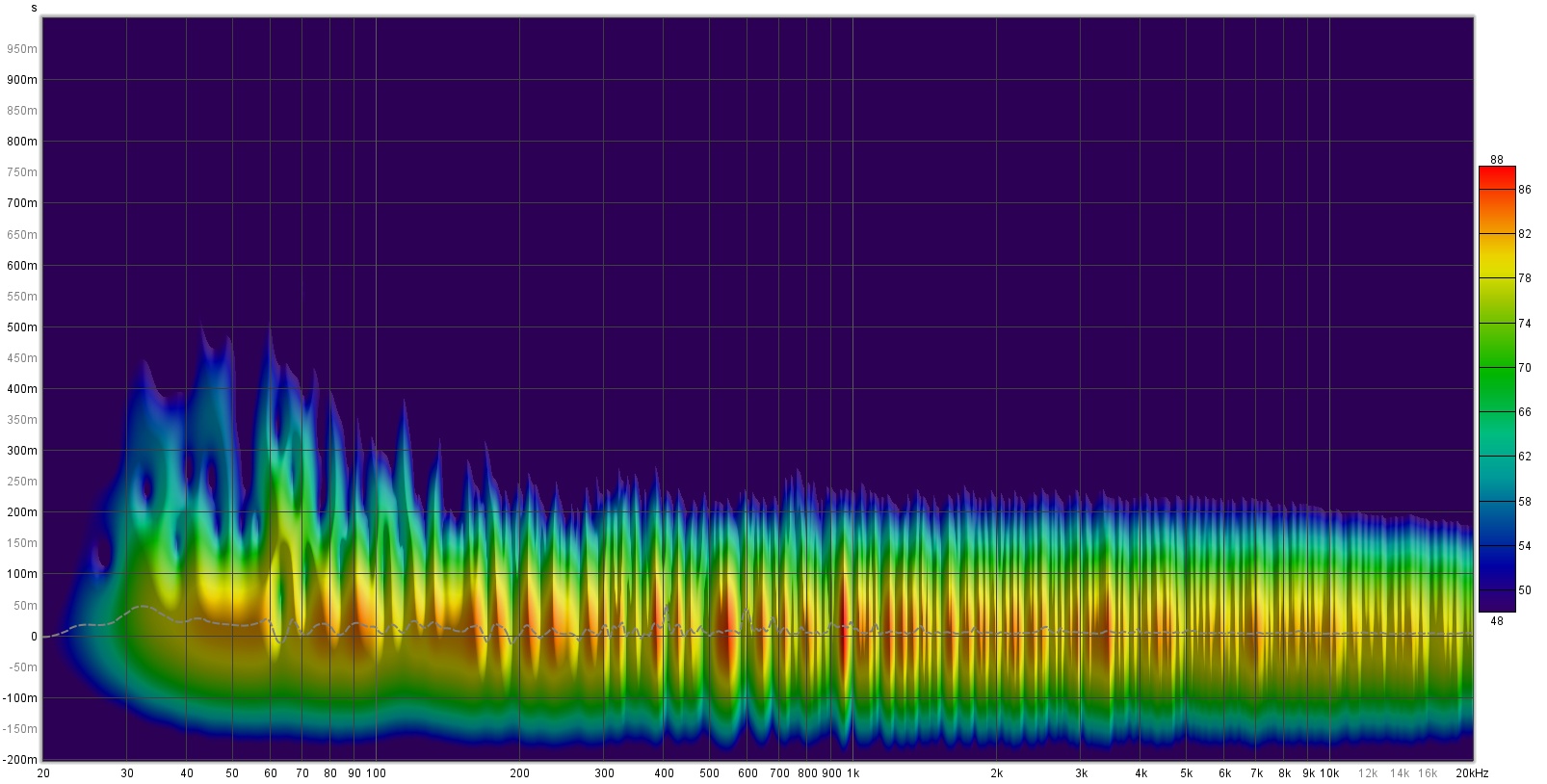Select the 500 frequency axis label
Viewport: 1547px width, 784px height.
[x=710, y=773]
